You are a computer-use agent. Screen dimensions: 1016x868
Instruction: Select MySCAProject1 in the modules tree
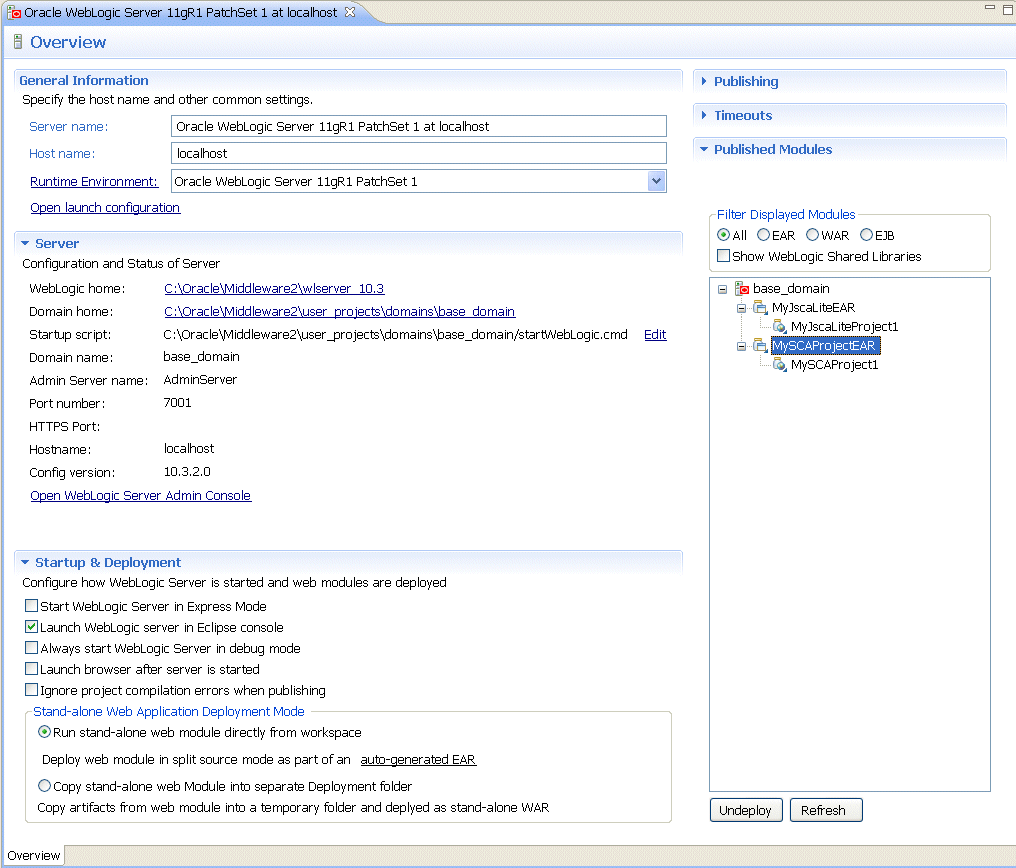[835, 365]
